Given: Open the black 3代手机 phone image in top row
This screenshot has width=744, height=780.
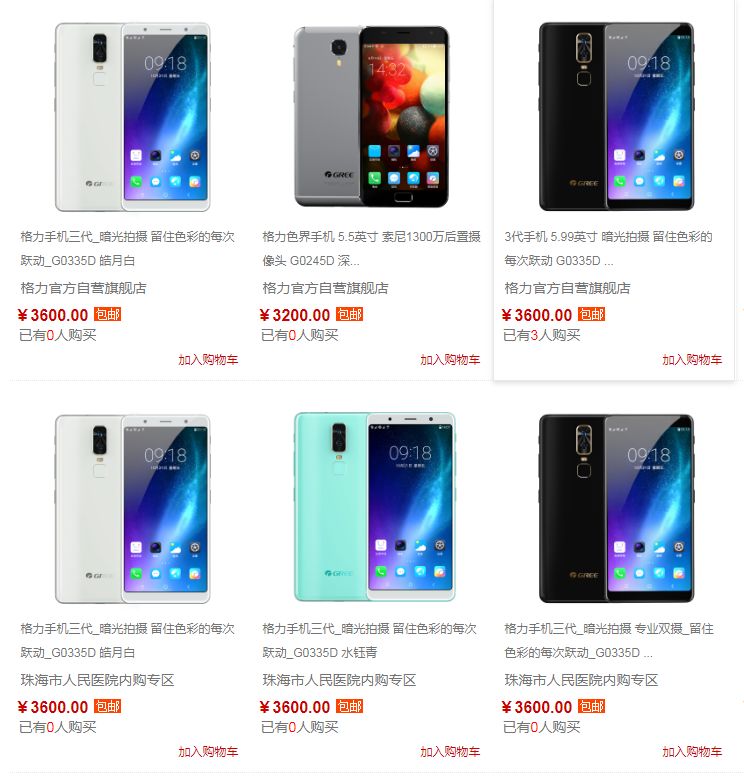Looking at the screenshot, I should click(616, 117).
